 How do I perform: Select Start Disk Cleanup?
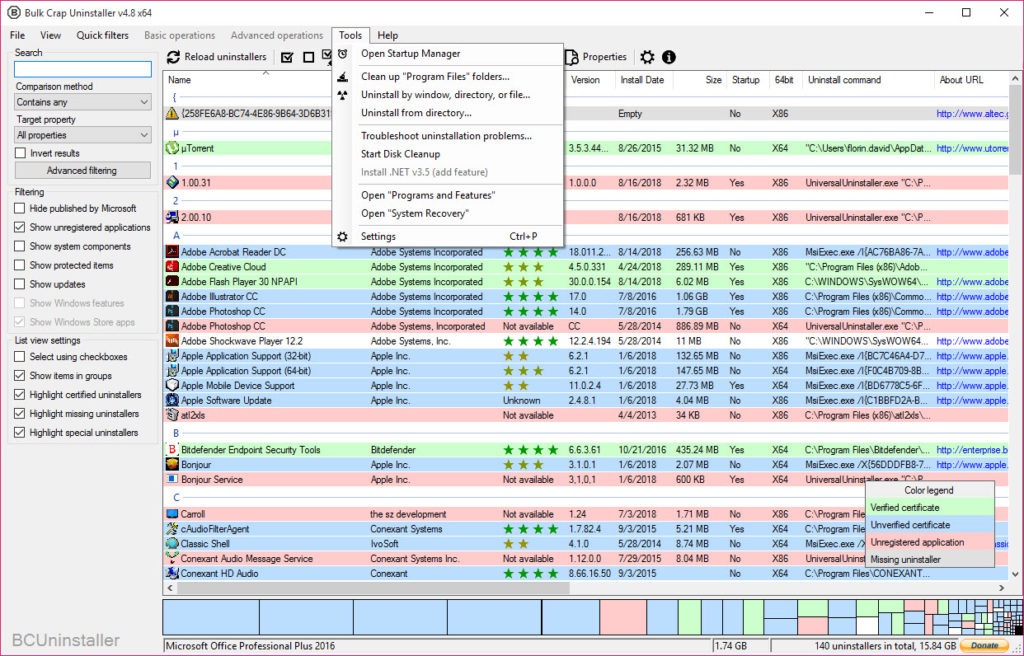(x=400, y=154)
